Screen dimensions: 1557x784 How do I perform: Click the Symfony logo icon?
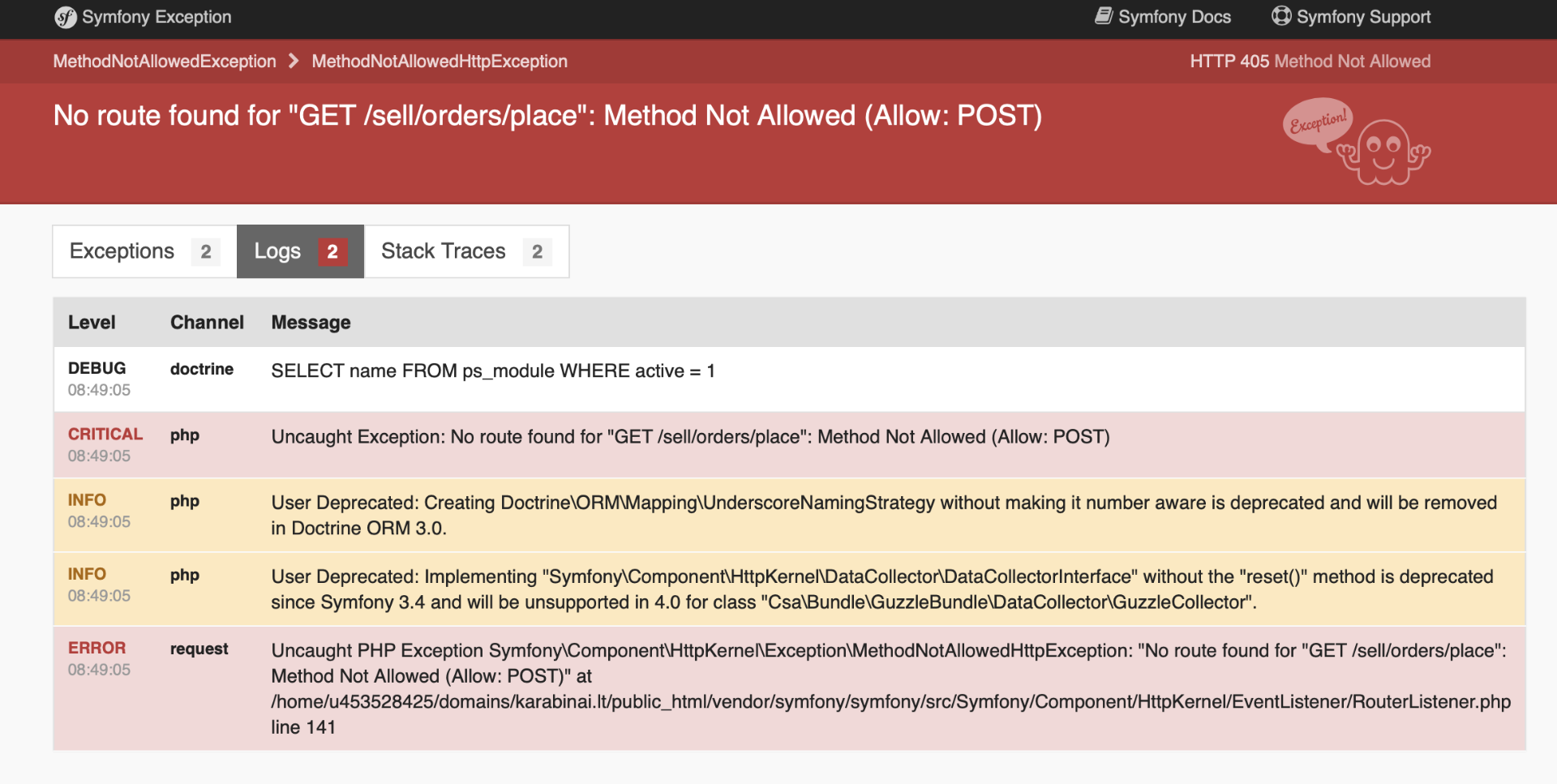(65, 17)
